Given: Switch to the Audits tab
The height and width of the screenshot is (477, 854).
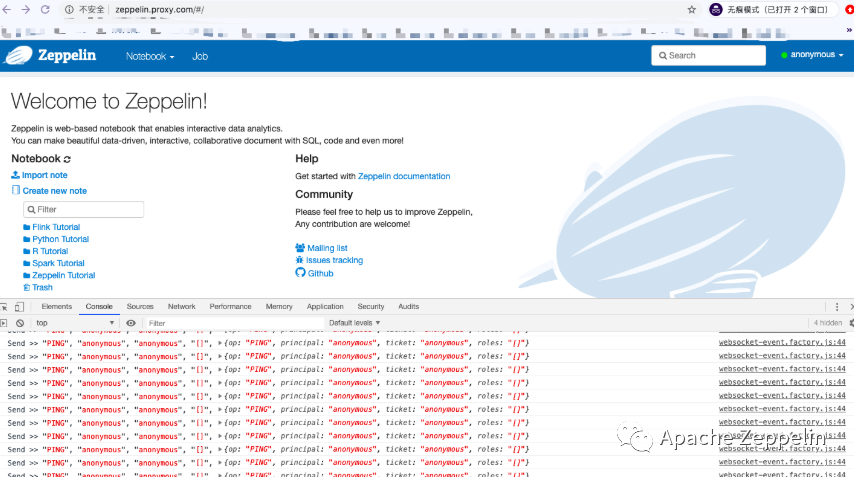Looking at the screenshot, I should 408,307.
